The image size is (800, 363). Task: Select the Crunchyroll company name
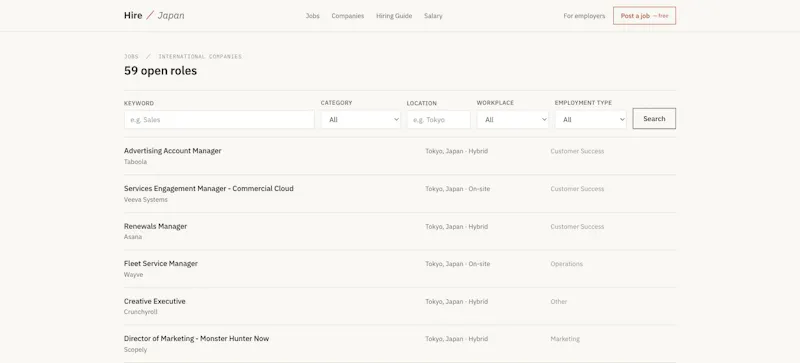point(140,312)
